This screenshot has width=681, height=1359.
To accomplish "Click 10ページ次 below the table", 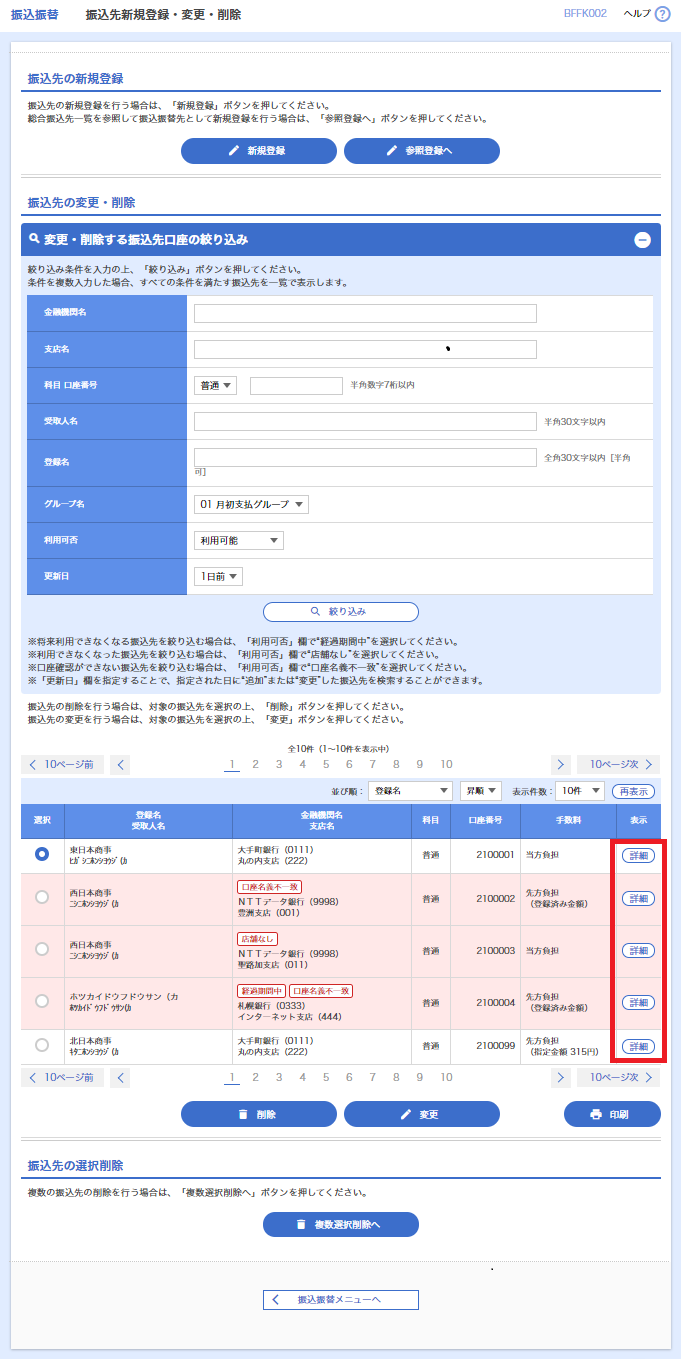I will pyautogui.click(x=618, y=1078).
